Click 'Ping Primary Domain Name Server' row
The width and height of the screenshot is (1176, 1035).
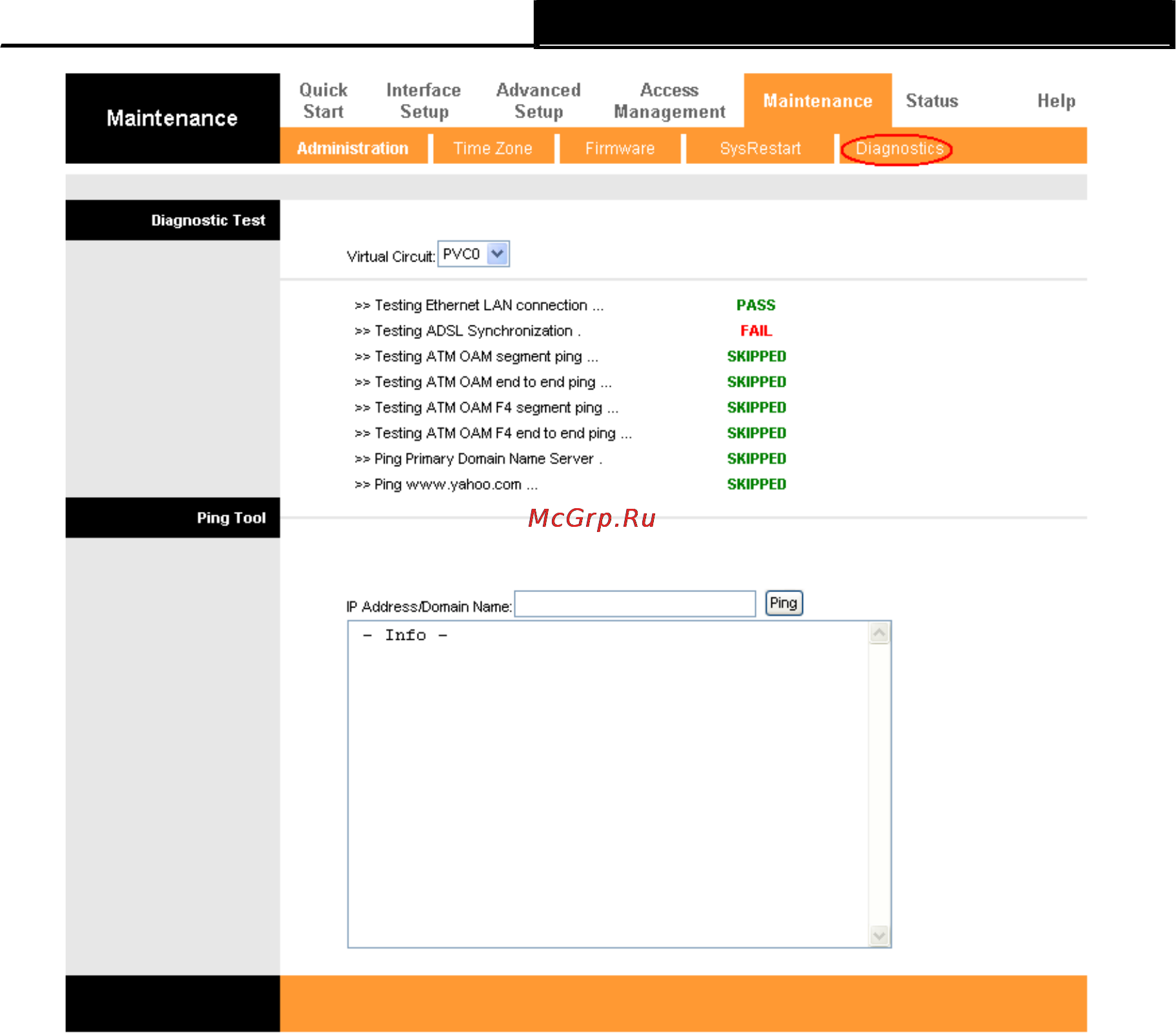pos(478,458)
